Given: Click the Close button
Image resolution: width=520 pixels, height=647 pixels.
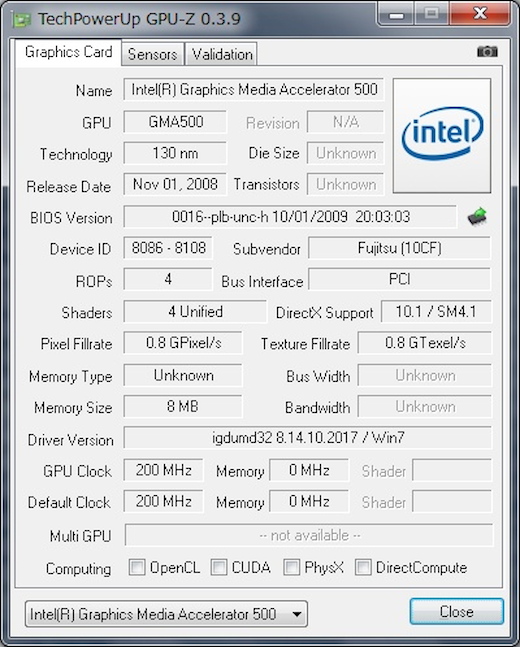Looking at the screenshot, I should pyautogui.click(x=456, y=611).
